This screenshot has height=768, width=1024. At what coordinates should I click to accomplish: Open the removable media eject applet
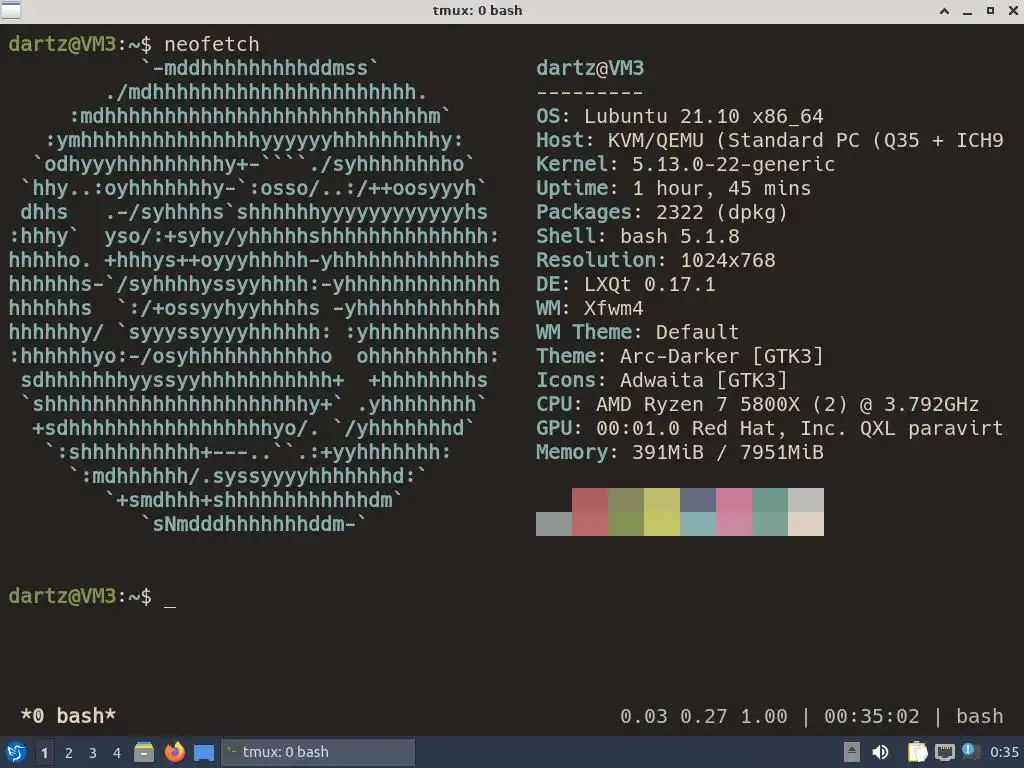[x=851, y=752]
